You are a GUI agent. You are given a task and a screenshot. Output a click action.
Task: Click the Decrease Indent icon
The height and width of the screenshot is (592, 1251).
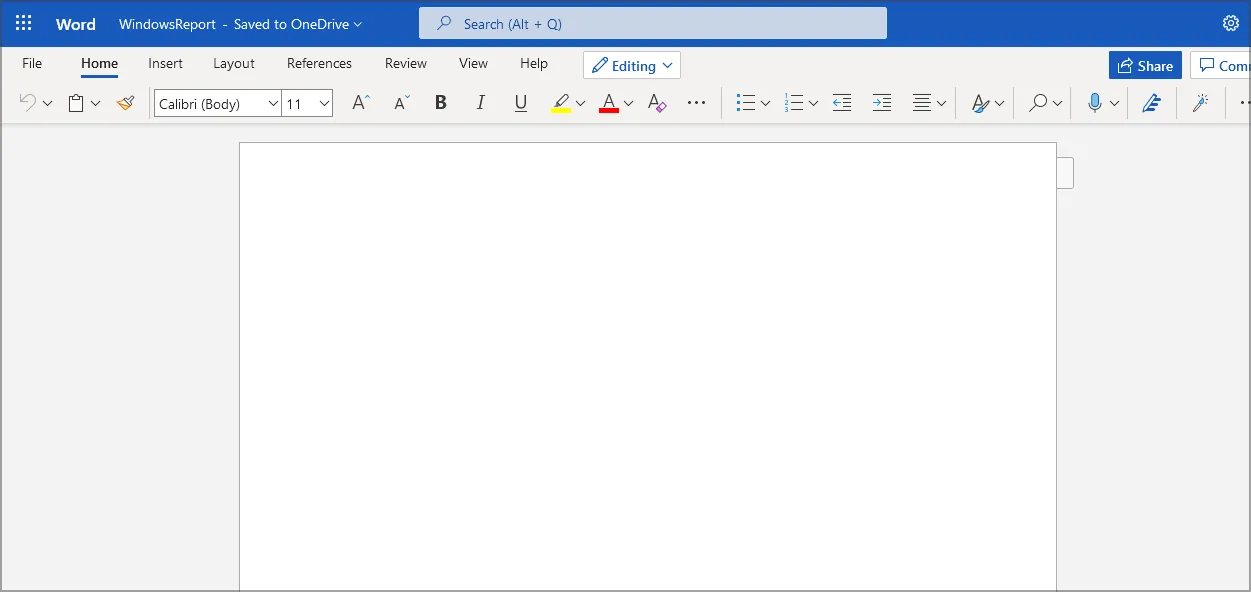click(842, 103)
